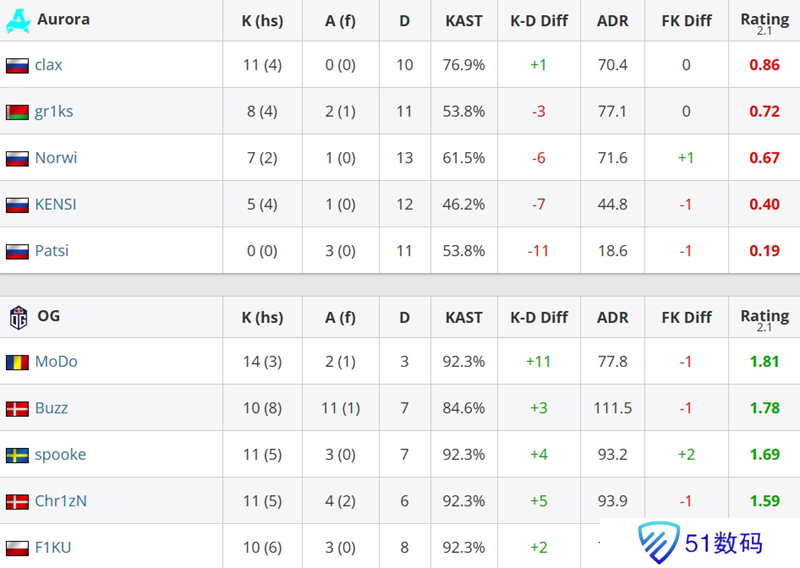
Task: Click the Aurora team logo icon
Action: pos(17,20)
